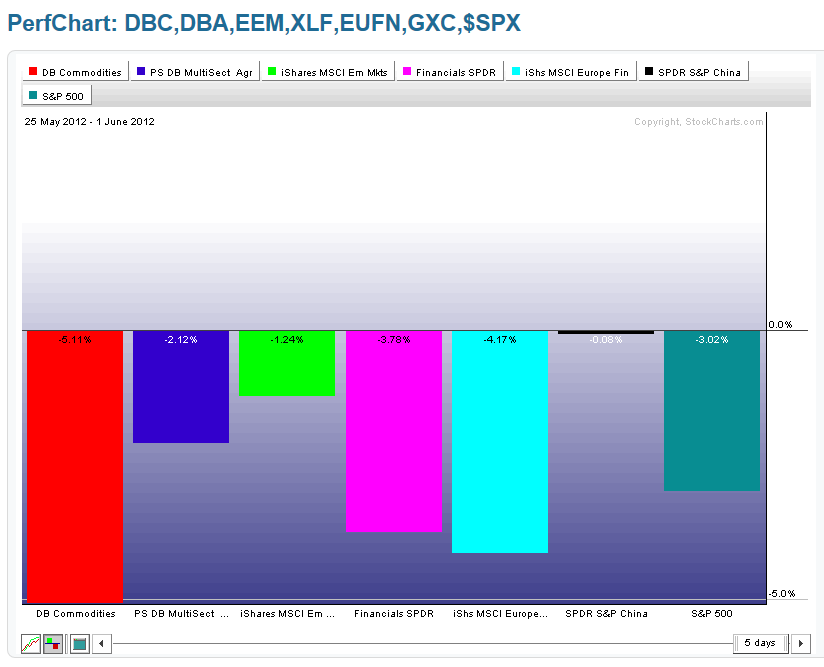Click the -3.02% value label

[712, 340]
